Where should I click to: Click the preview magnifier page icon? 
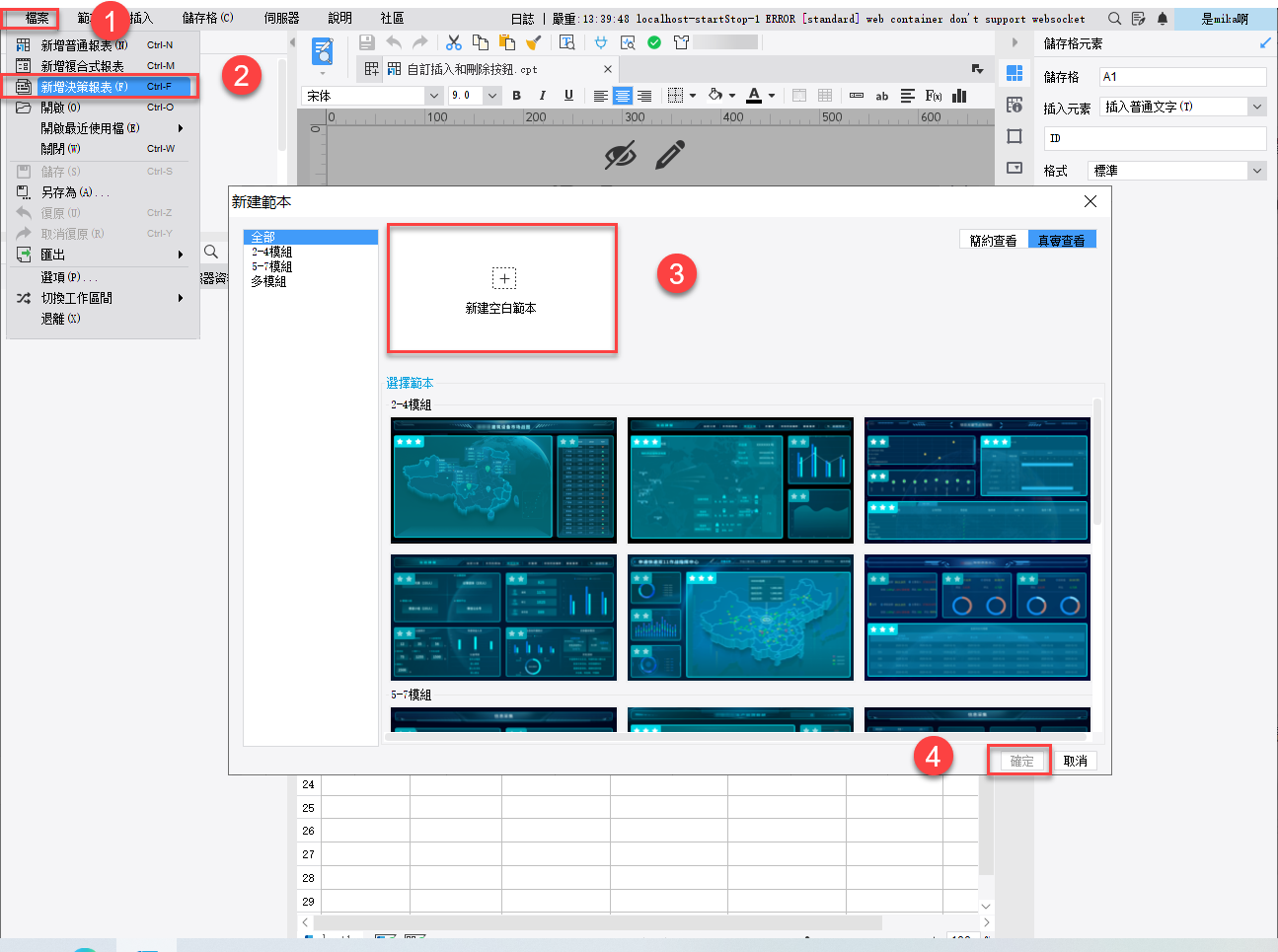click(628, 42)
